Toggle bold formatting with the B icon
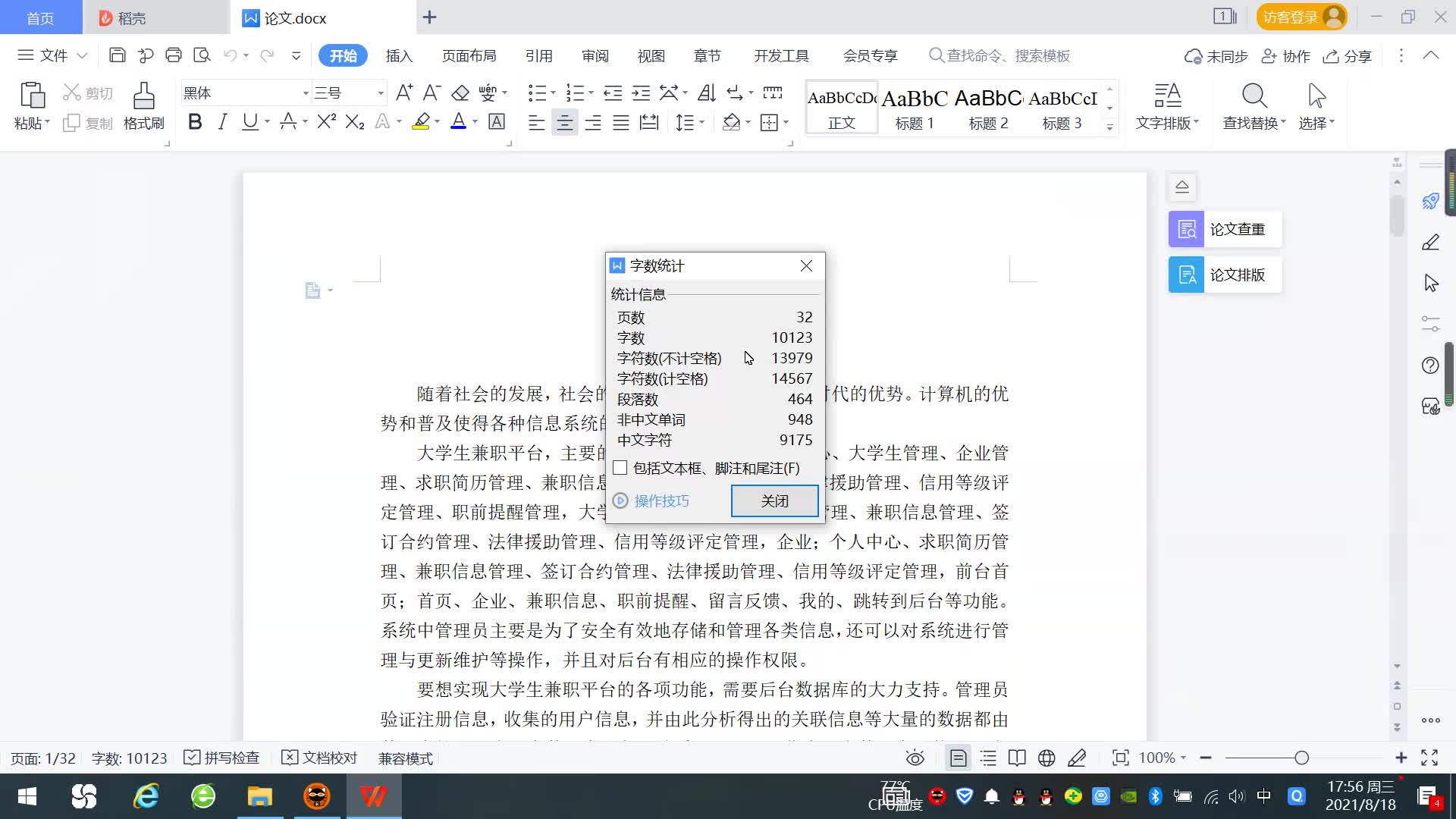Screen dimensions: 1456x819 (195, 122)
